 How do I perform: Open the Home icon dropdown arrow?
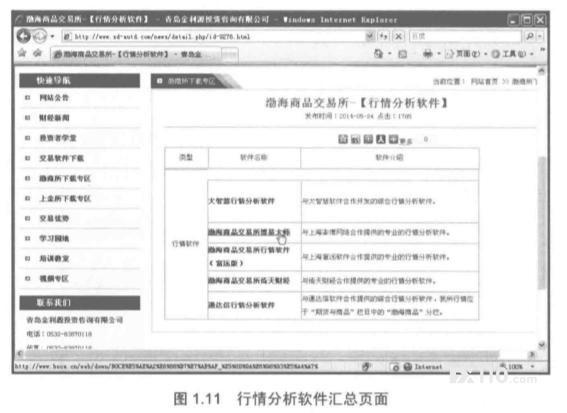[x=390, y=54]
